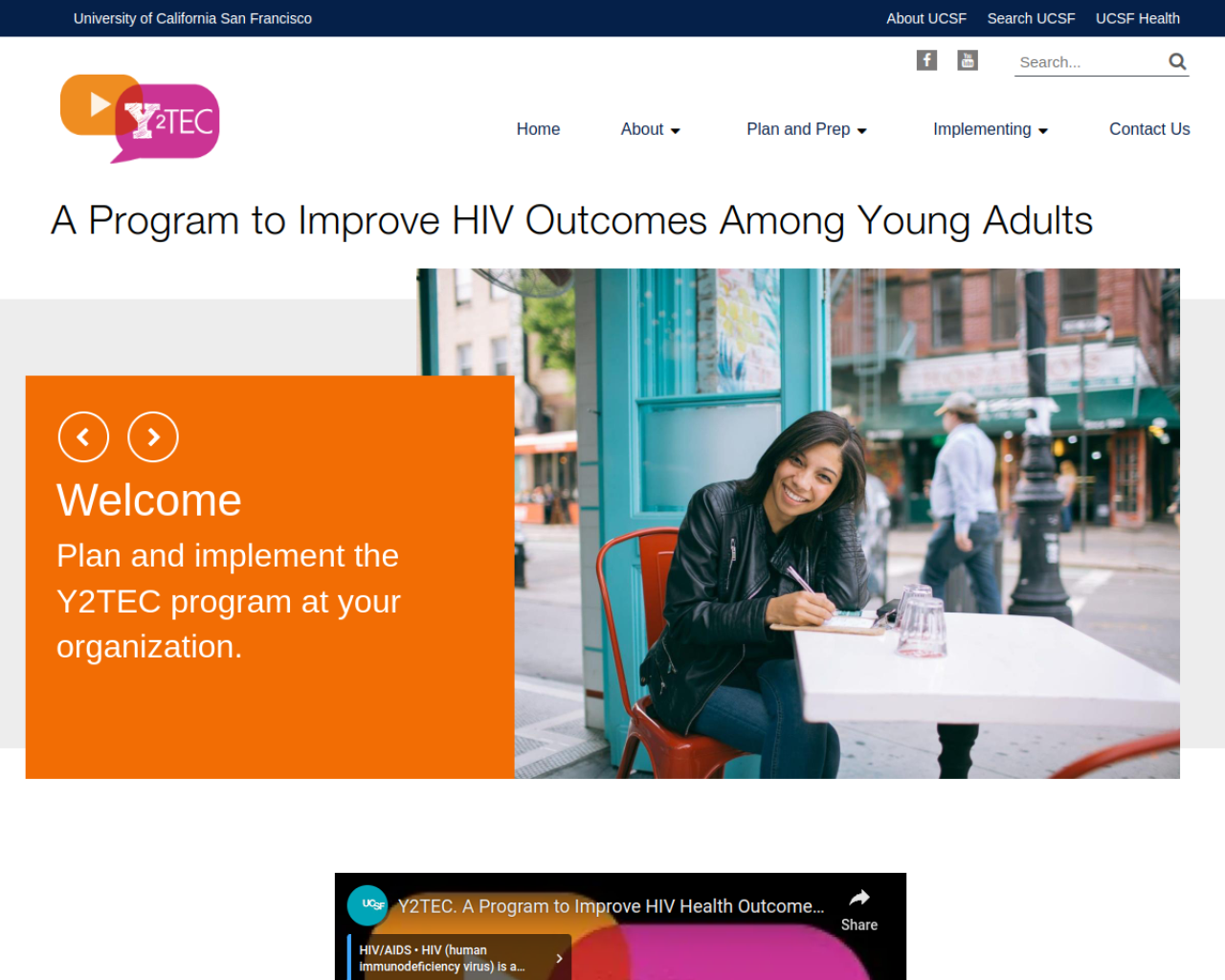This screenshot has width=1225, height=980.
Task: Click University of California San Francisco link
Action: click(x=192, y=18)
